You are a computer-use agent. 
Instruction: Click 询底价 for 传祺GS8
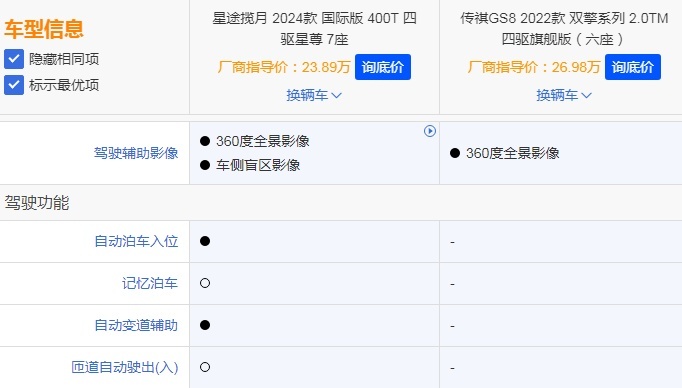633,67
